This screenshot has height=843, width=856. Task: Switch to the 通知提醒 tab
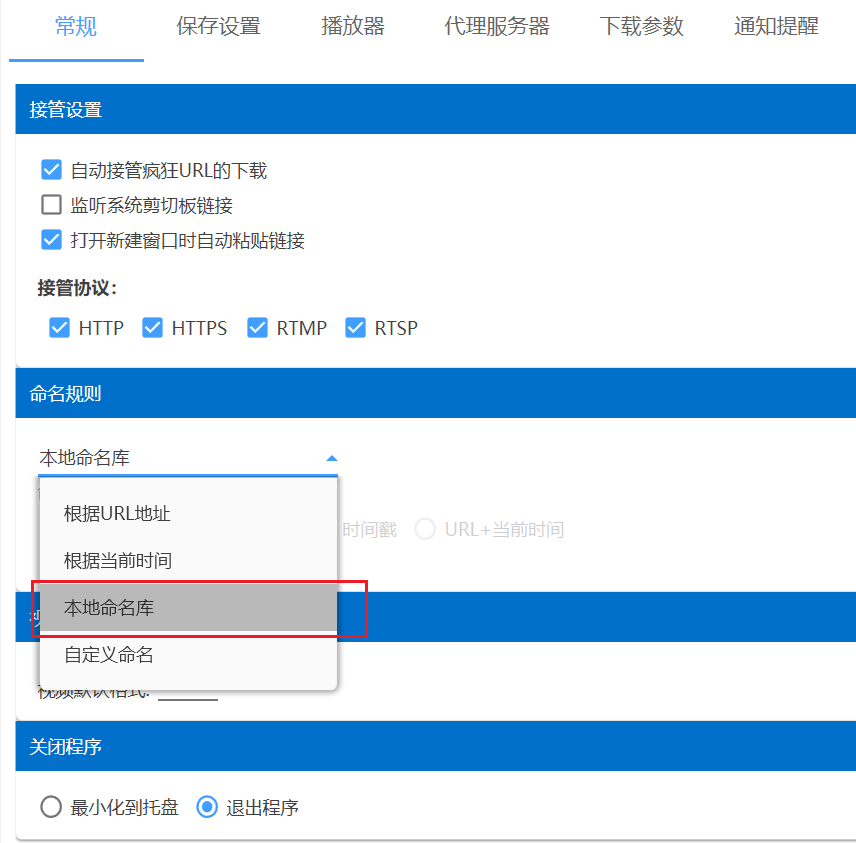click(776, 26)
